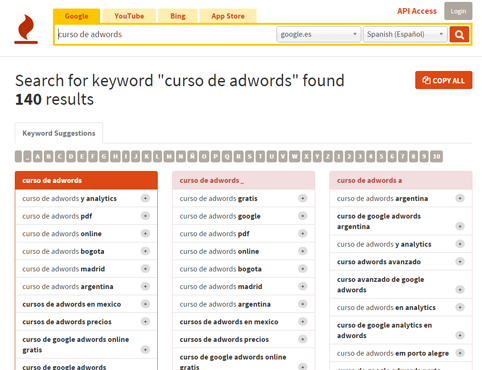
Task: Click the keyword search input field
Action: click(x=165, y=34)
